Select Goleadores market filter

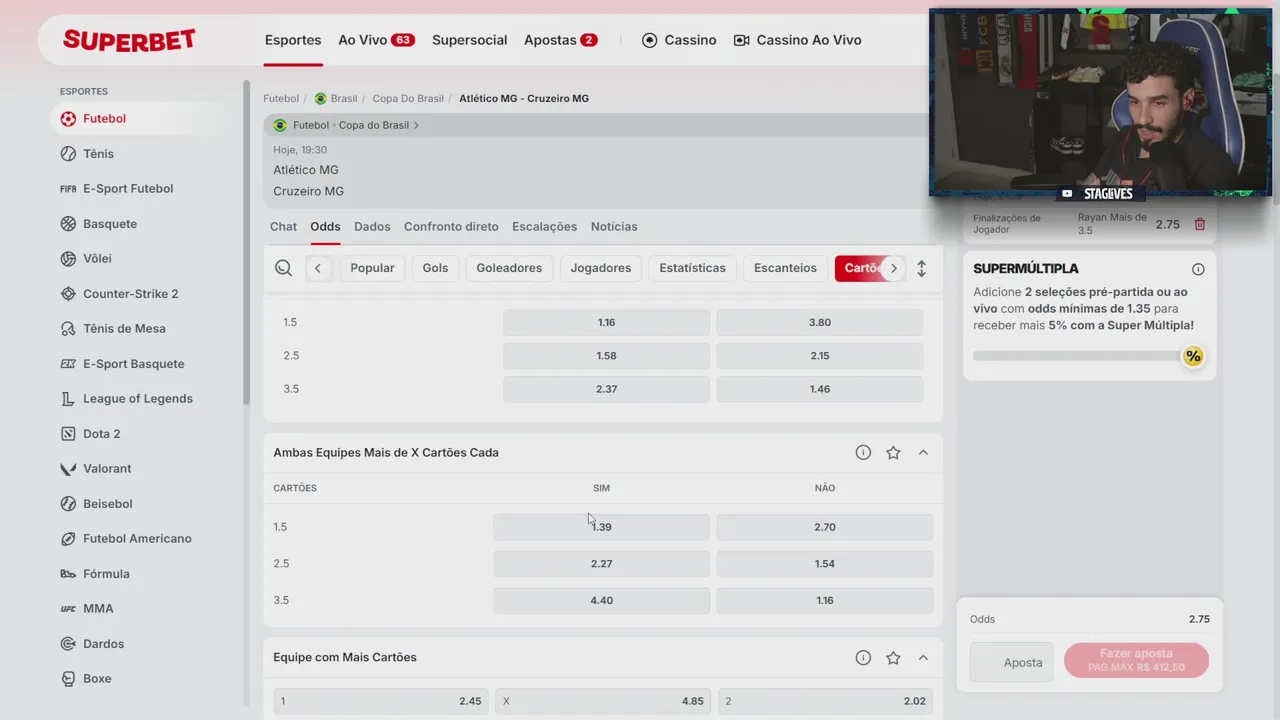click(x=509, y=268)
